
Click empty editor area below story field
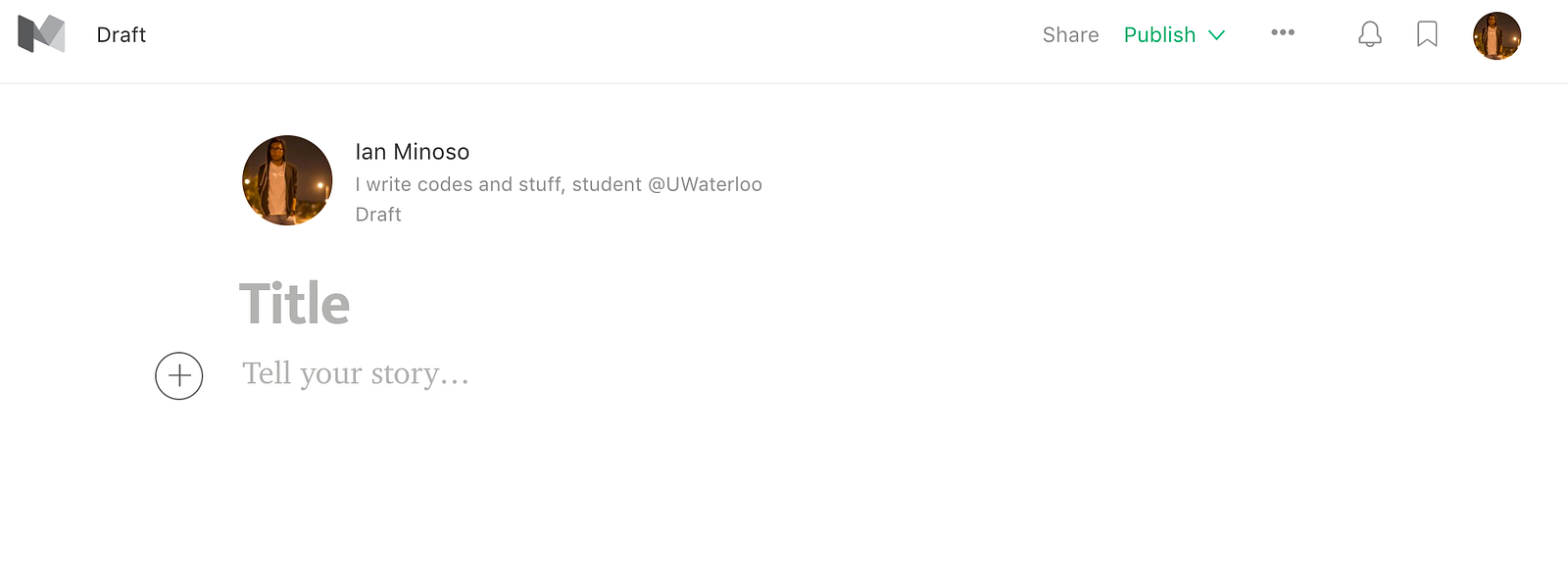(x=686, y=490)
